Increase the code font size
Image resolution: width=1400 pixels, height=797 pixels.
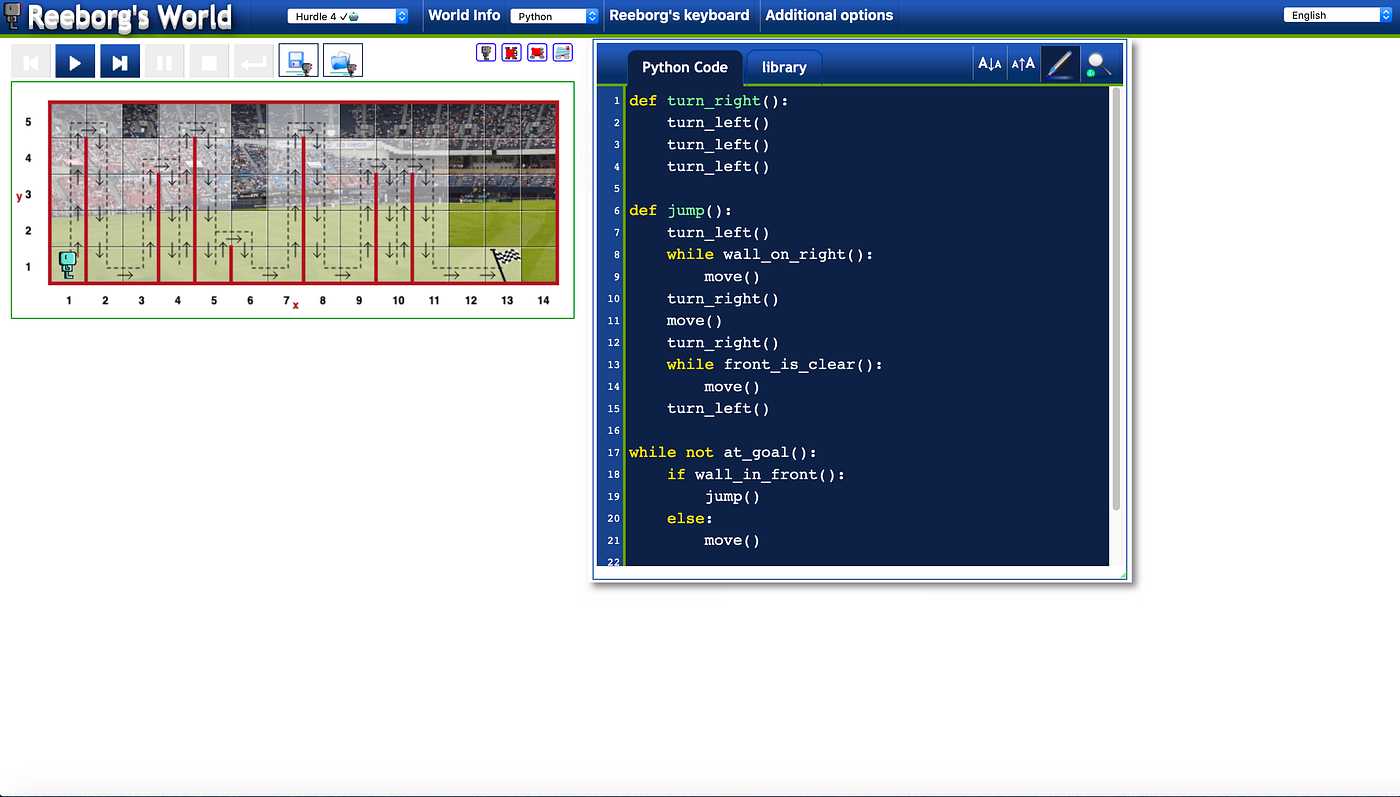1023,63
